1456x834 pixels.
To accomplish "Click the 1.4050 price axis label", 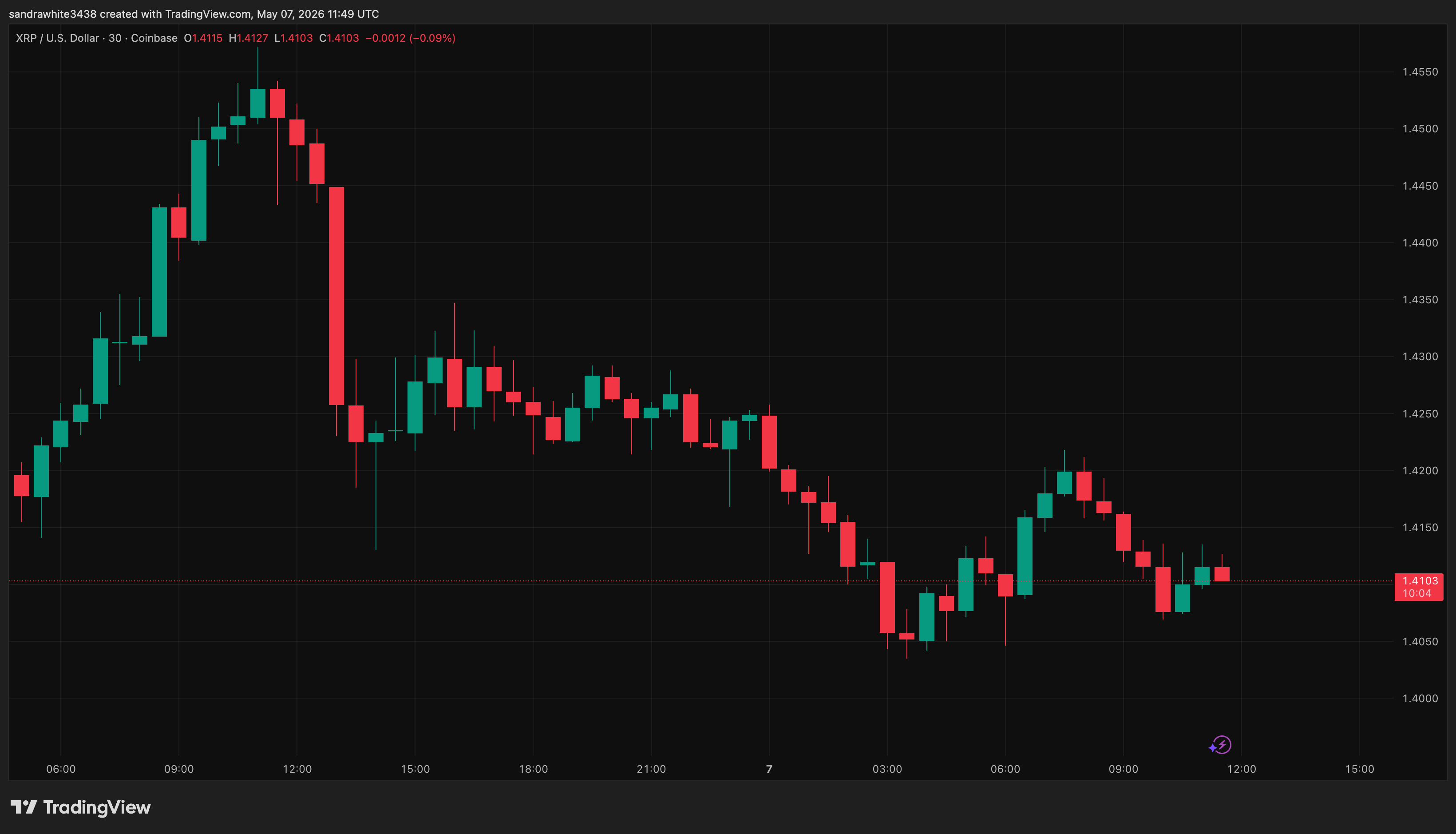I will pos(1420,642).
